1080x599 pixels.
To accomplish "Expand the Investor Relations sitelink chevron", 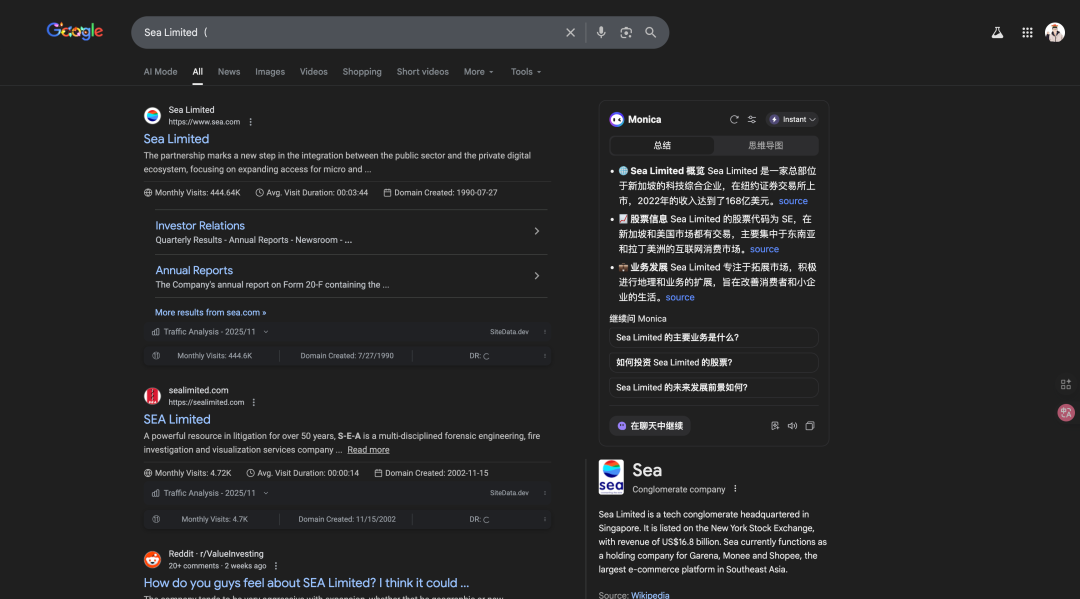I will [x=537, y=231].
